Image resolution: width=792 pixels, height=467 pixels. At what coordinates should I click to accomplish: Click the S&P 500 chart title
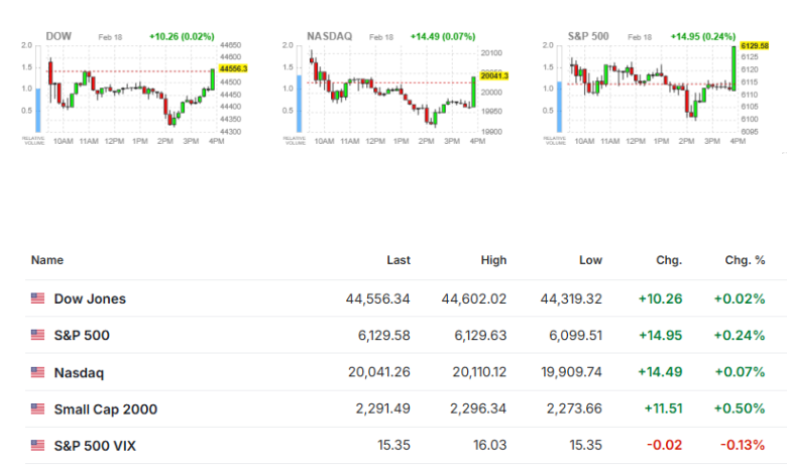point(588,36)
